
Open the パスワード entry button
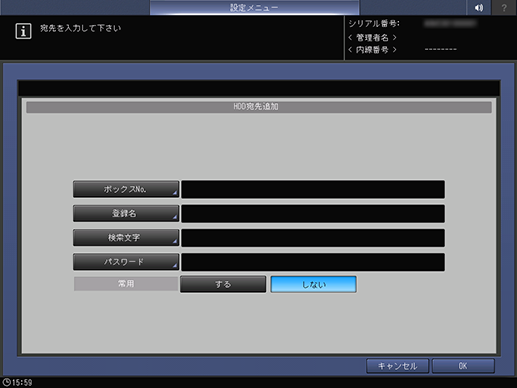(126, 262)
